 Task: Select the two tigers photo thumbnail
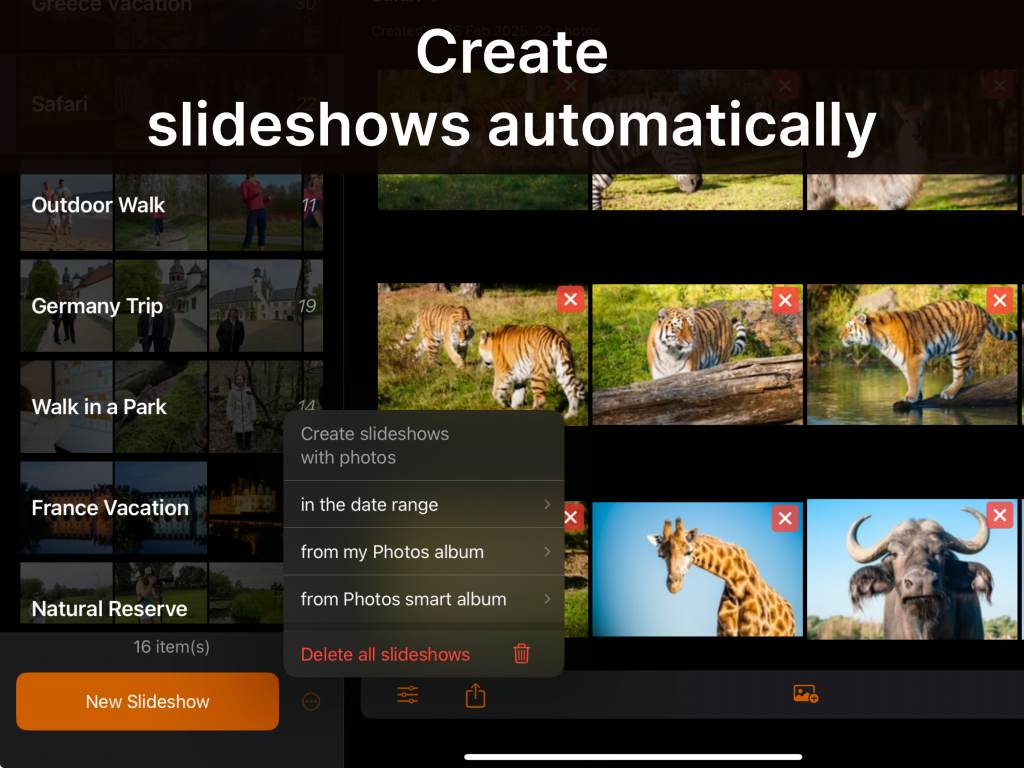click(x=483, y=354)
